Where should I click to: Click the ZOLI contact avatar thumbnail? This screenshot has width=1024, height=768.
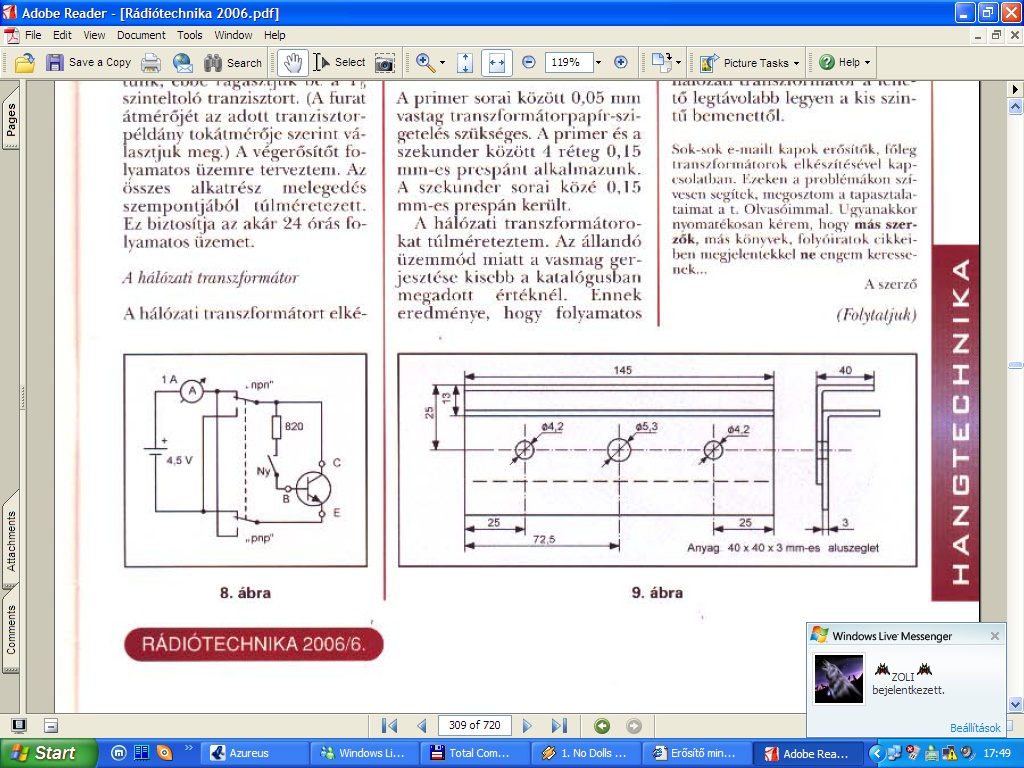coord(839,679)
